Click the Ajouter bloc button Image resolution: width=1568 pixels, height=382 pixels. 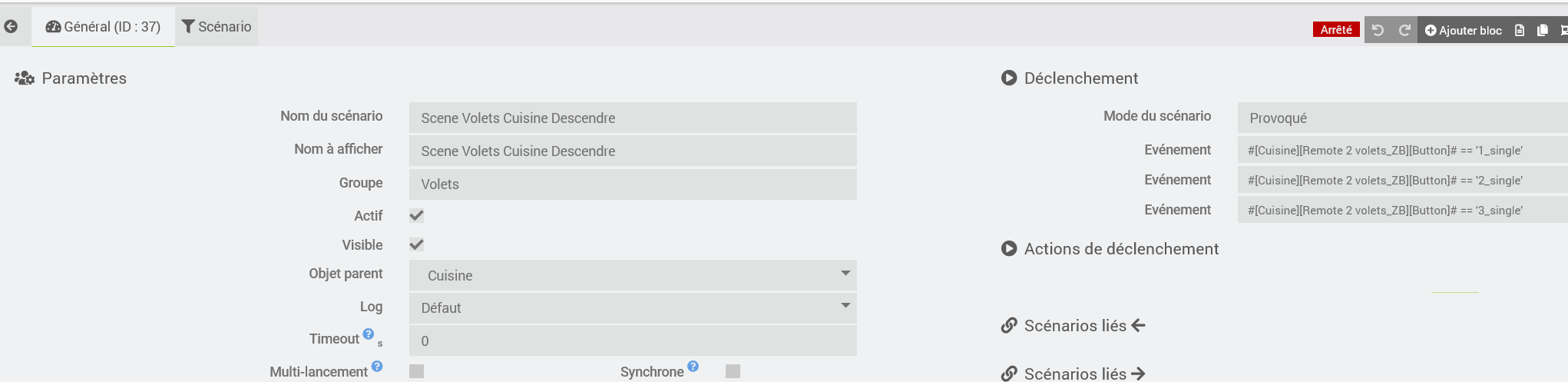(1463, 30)
